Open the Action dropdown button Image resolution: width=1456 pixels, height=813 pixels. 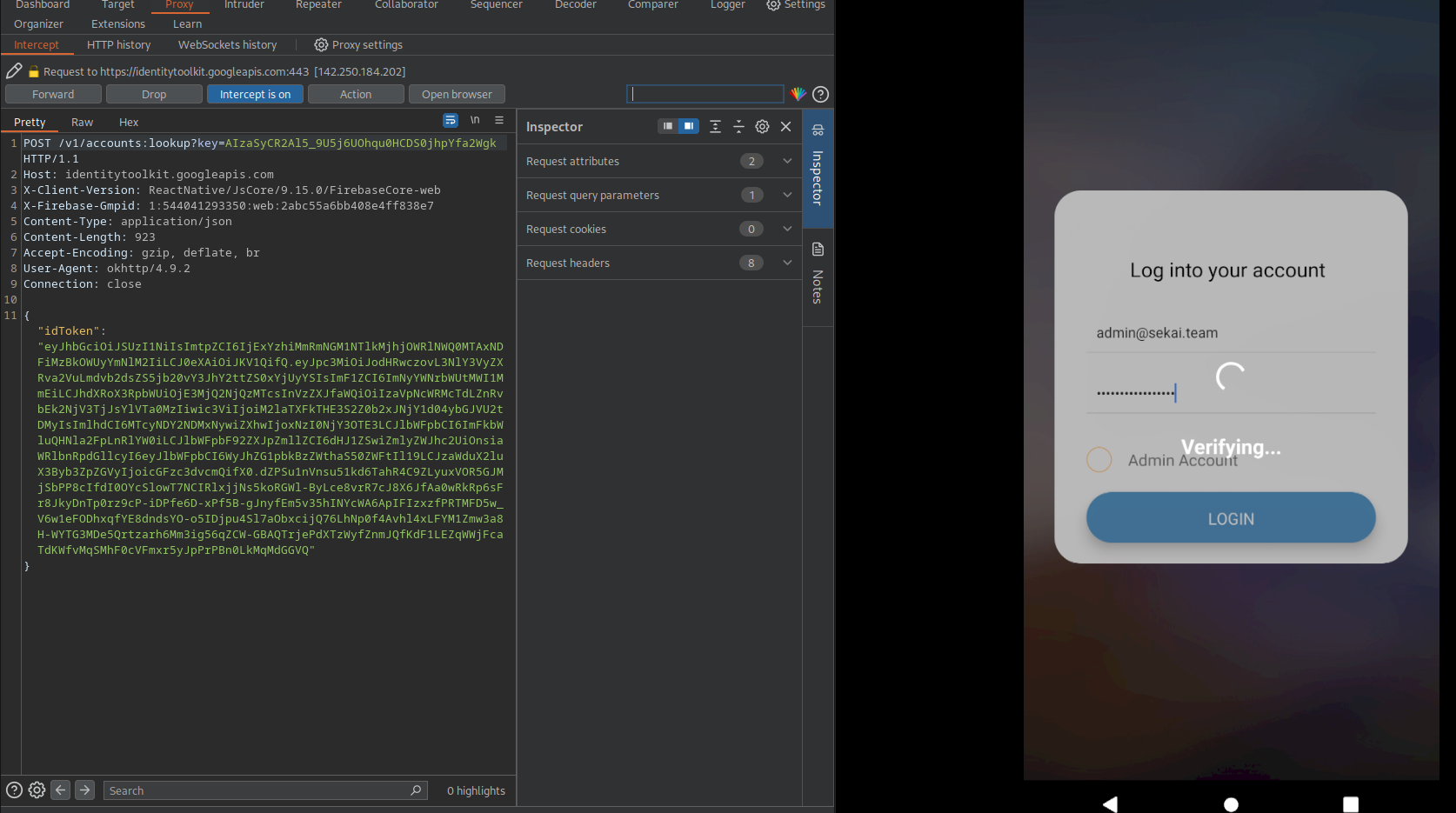pos(356,94)
